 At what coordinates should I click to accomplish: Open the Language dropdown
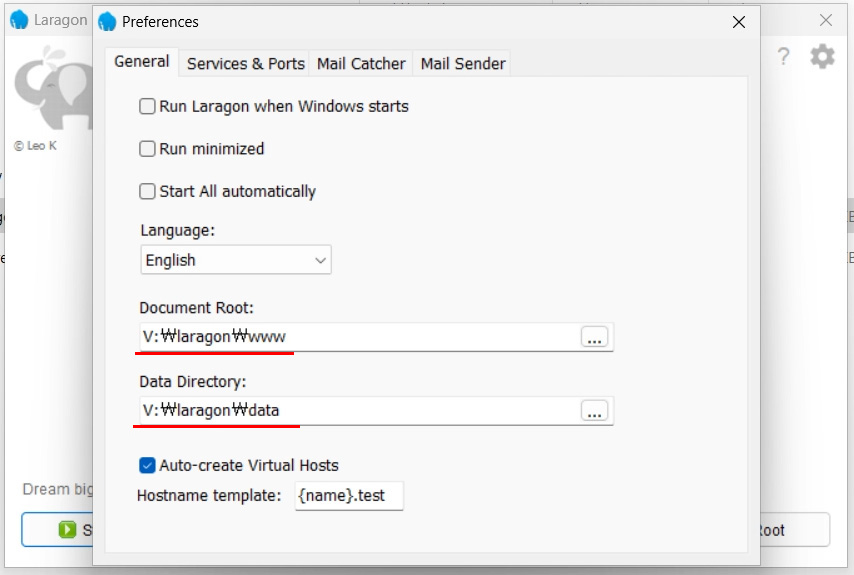click(x=236, y=260)
